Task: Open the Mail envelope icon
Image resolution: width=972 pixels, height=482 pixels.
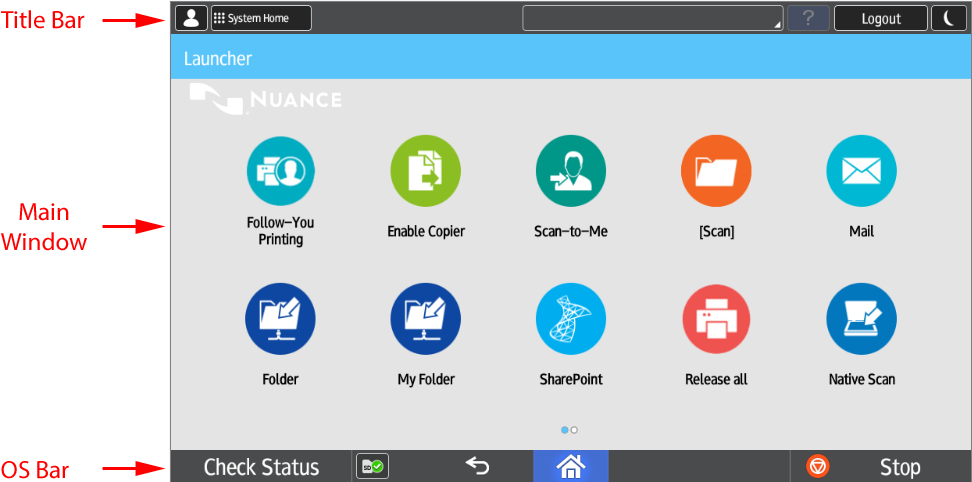Action: coord(861,172)
